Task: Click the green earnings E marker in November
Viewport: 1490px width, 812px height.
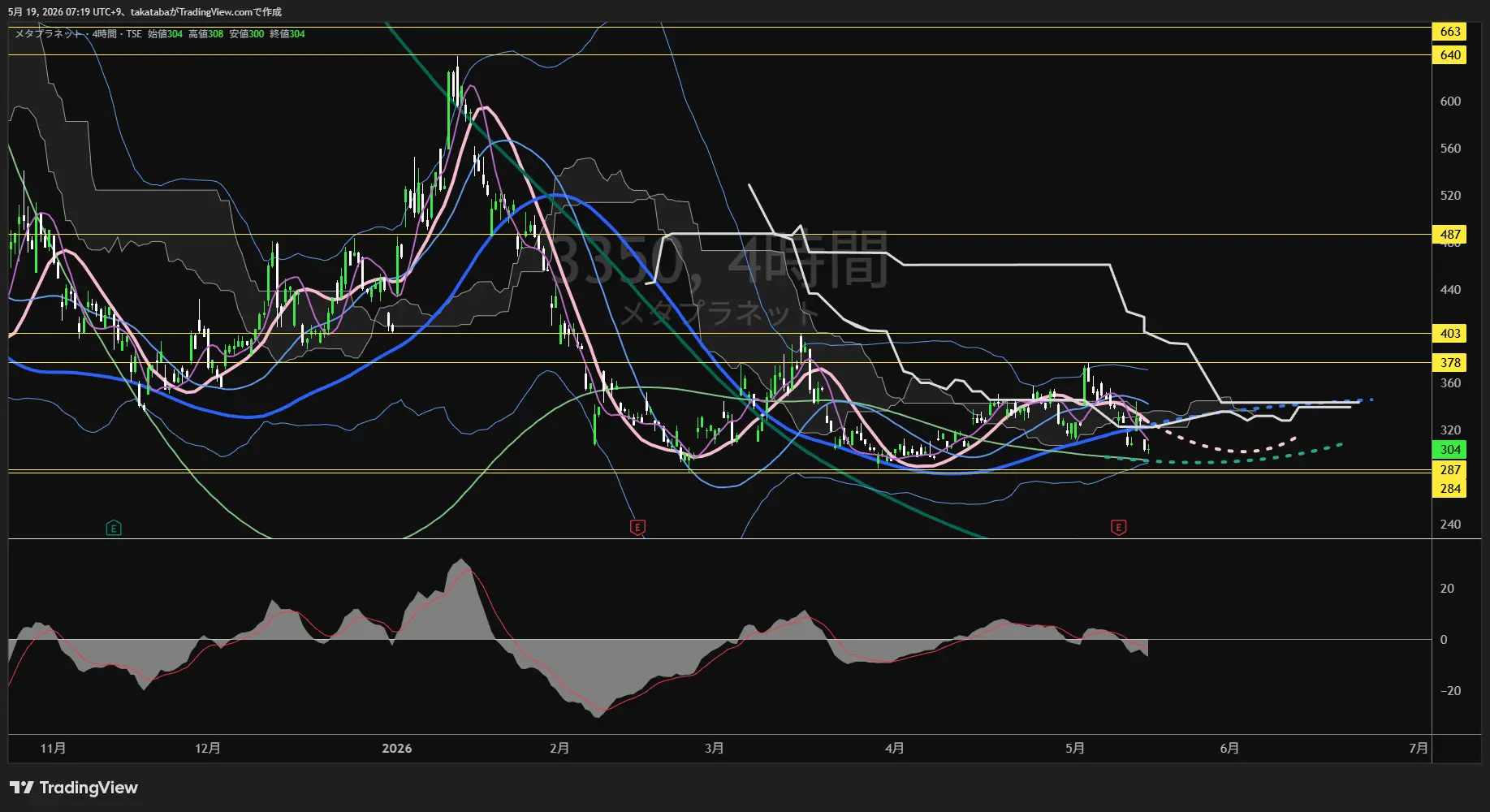Action: tap(114, 529)
